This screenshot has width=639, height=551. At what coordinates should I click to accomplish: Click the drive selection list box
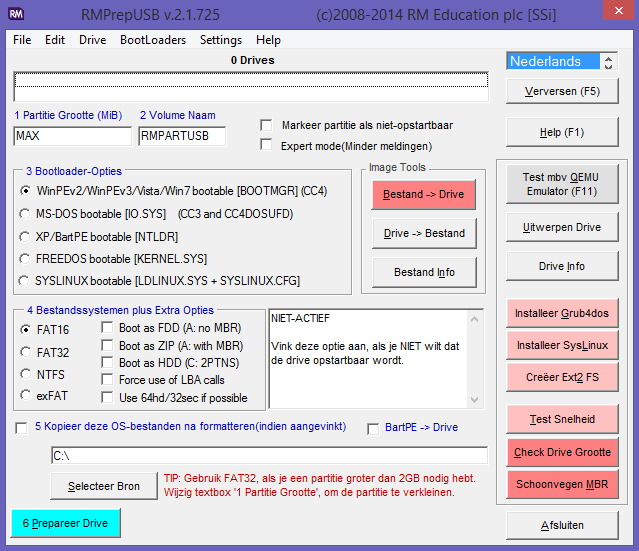251,87
